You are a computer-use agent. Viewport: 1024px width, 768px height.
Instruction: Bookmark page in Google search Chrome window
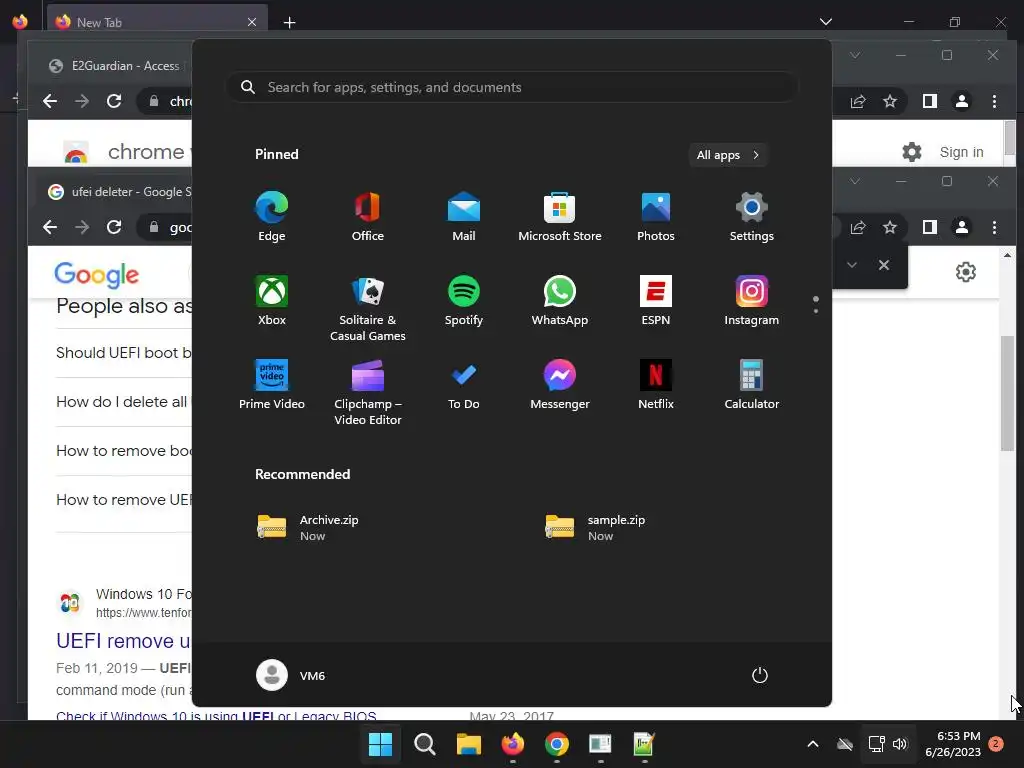coord(889,227)
